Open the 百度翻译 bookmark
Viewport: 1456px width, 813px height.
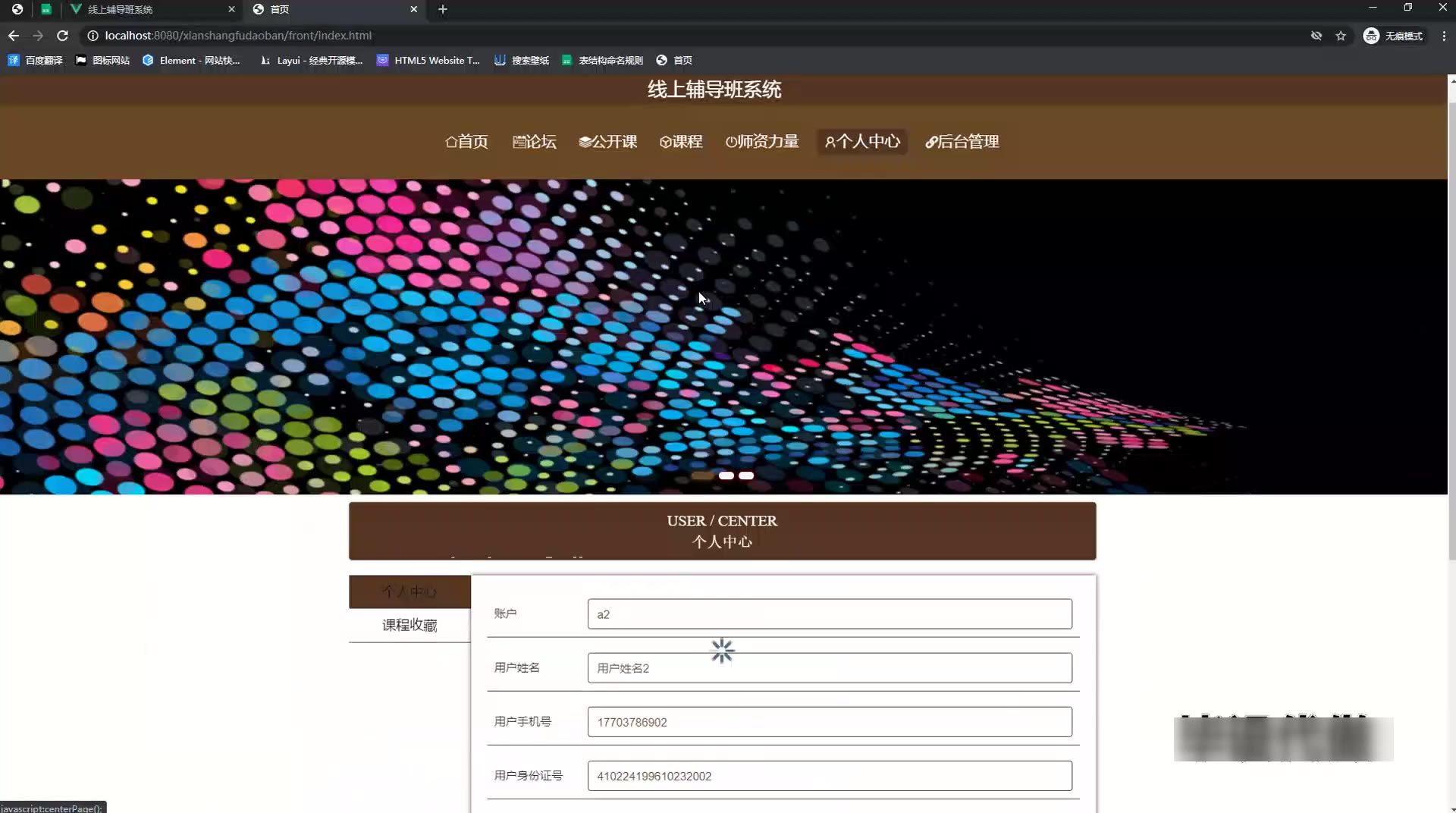pyautogui.click(x=35, y=60)
